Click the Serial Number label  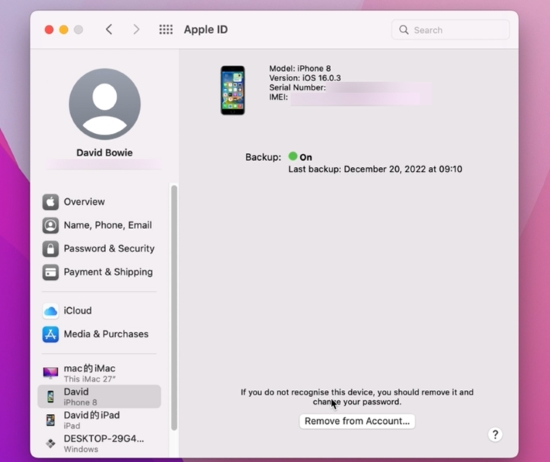pyautogui.click(x=297, y=88)
